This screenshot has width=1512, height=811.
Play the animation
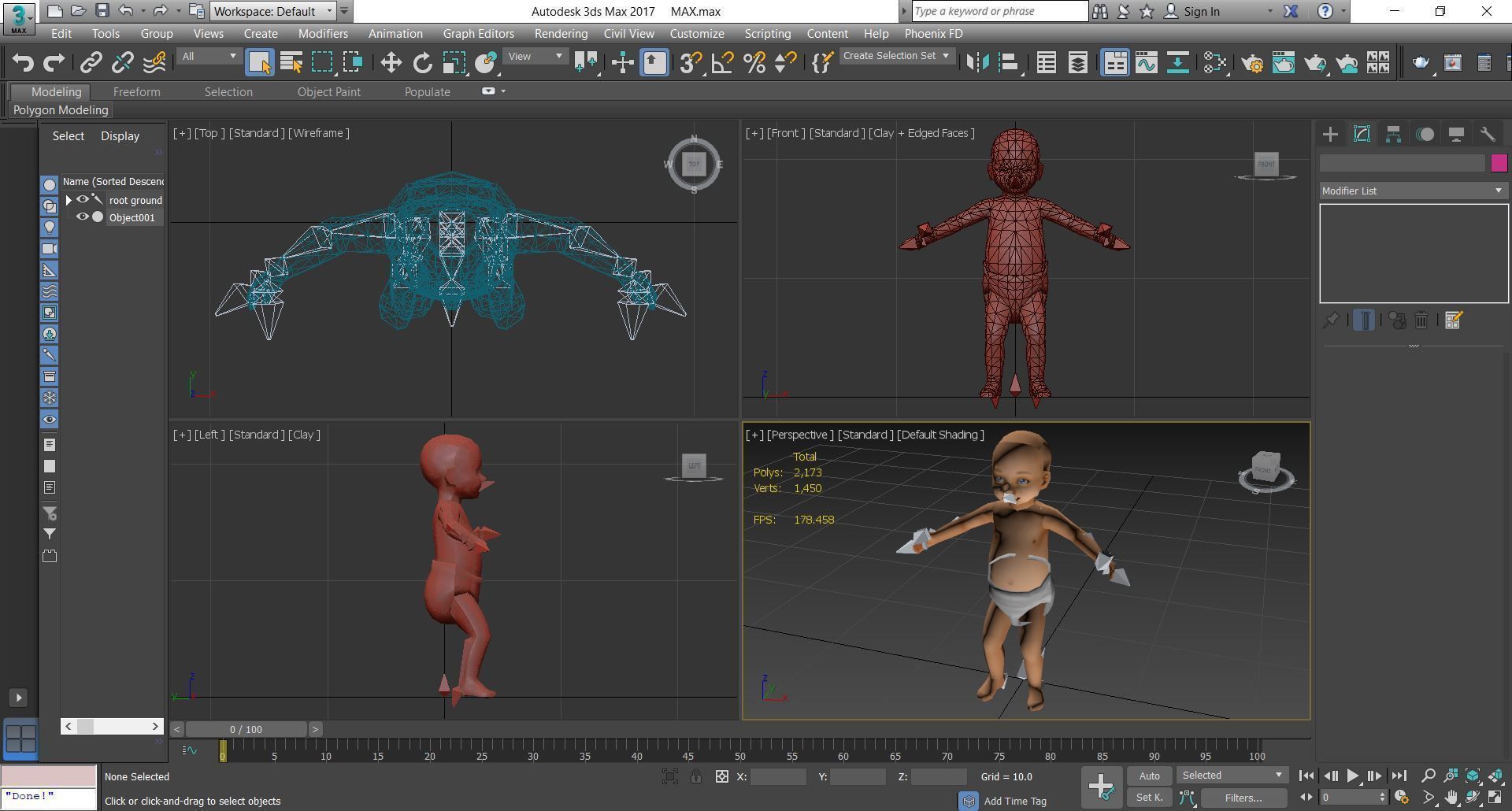pyautogui.click(x=1352, y=776)
